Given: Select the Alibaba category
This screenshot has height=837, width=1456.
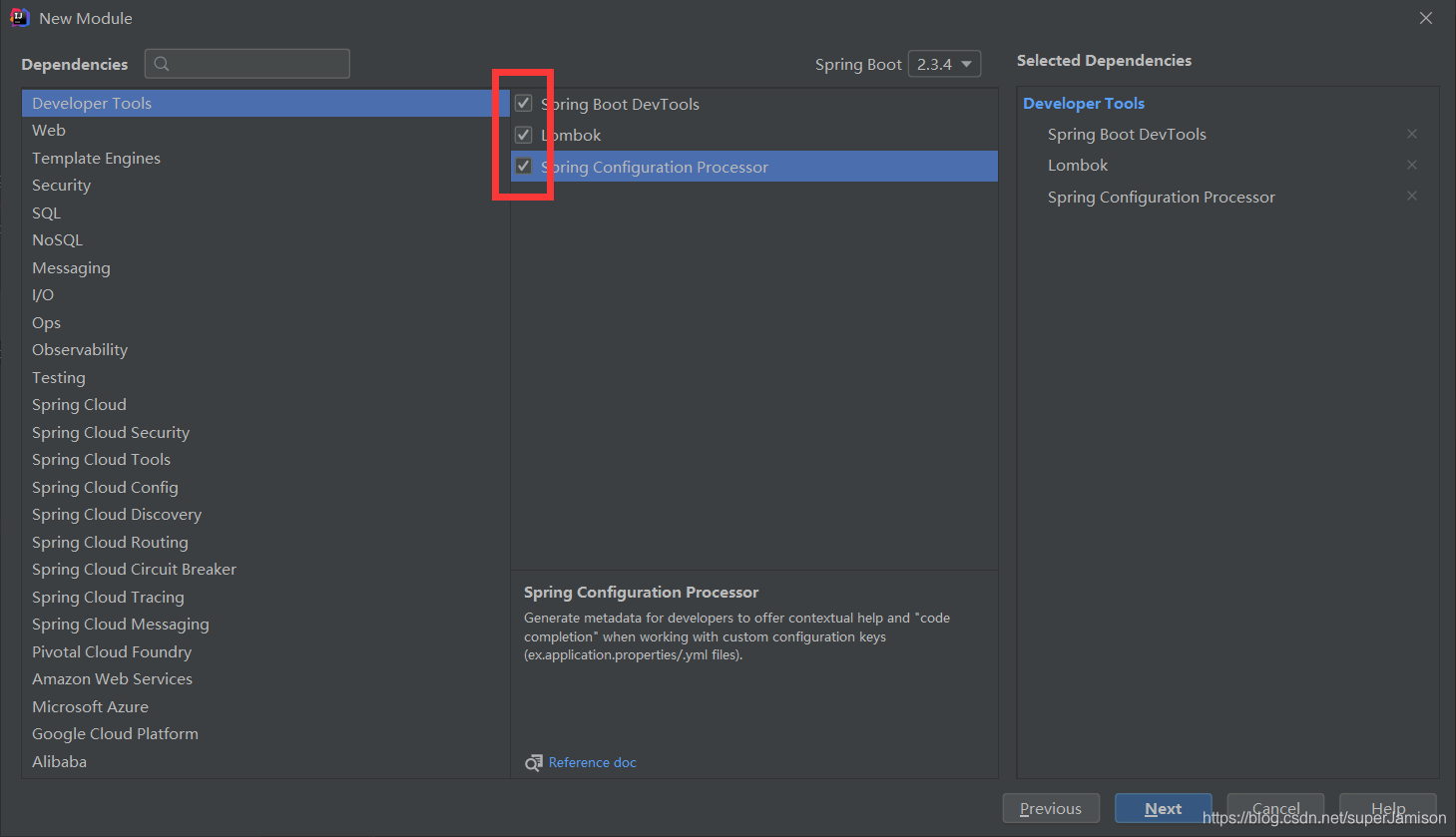Looking at the screenshot, I should (265, 761).
